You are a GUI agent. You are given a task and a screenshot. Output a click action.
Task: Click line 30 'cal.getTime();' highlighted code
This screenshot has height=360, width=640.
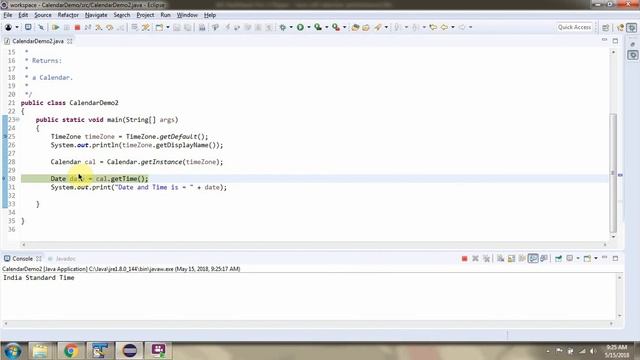coord(122,179)
